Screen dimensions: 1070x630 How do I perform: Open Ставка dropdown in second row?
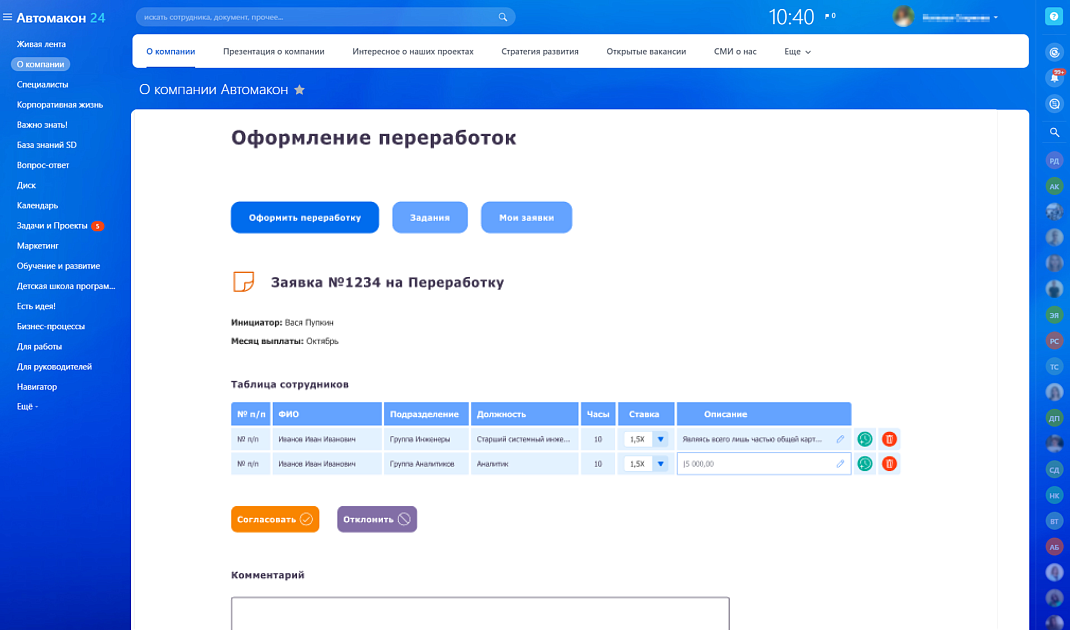pos(660,463)
